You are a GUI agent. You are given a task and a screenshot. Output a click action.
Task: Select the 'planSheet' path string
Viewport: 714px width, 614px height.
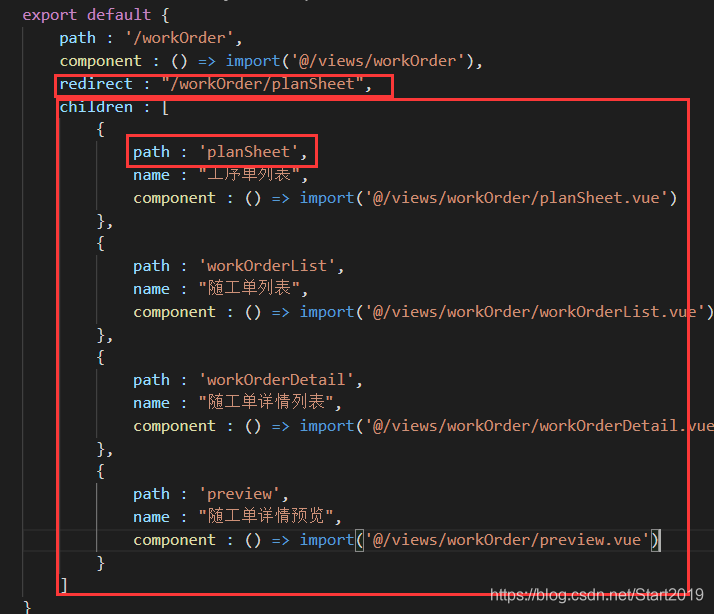point(248,152)
